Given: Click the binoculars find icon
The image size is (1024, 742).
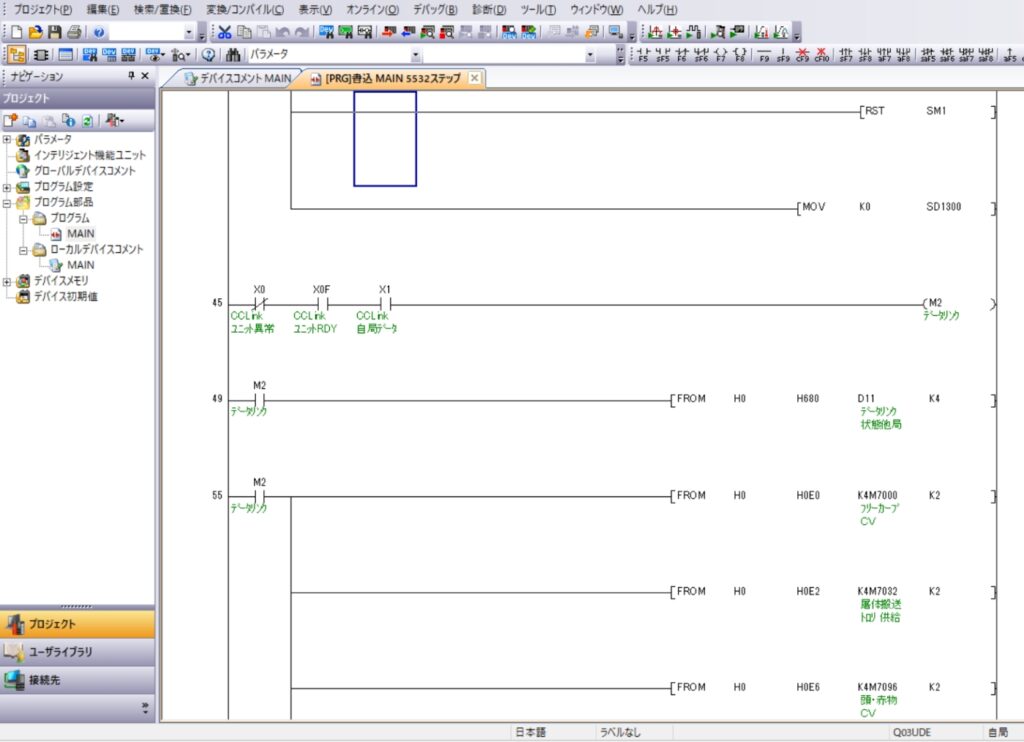Looking at the screenshot, I should pos(234,55).
